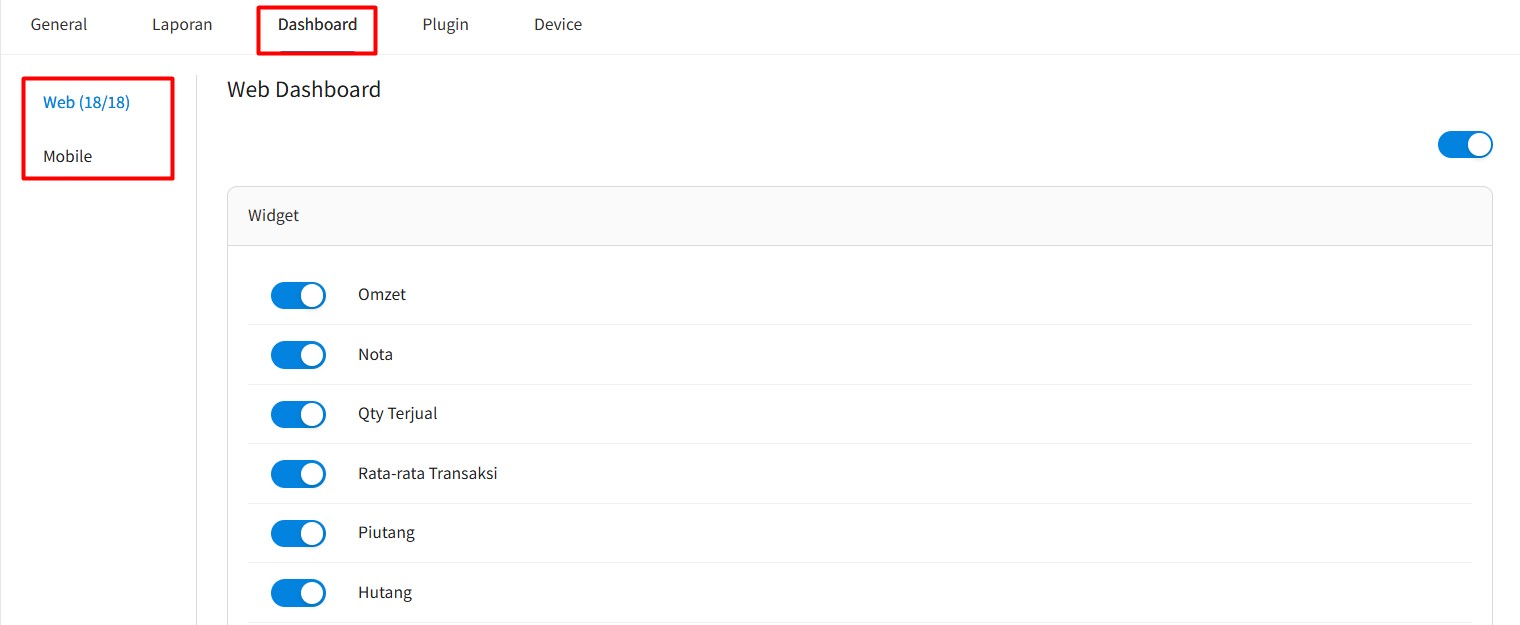Disable the Omzet widget toggle
This screenshot has width=1520, height=625.
coord(298,295)
